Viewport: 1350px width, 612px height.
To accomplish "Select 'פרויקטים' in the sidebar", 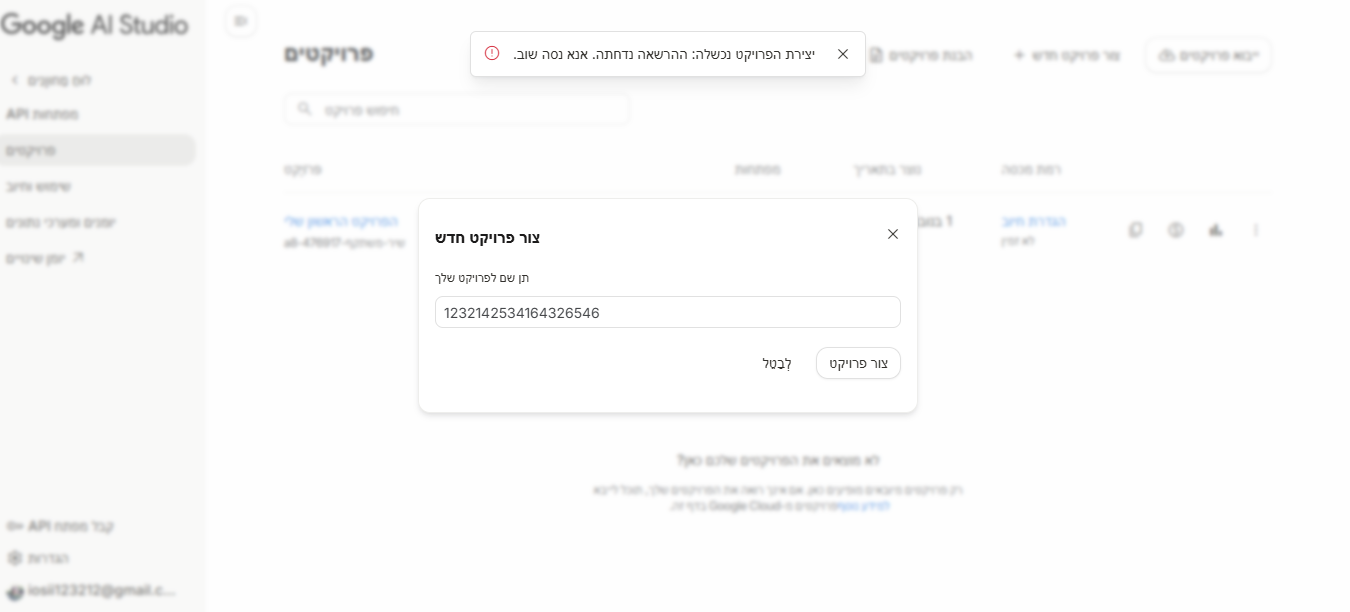I will [32, 150].
